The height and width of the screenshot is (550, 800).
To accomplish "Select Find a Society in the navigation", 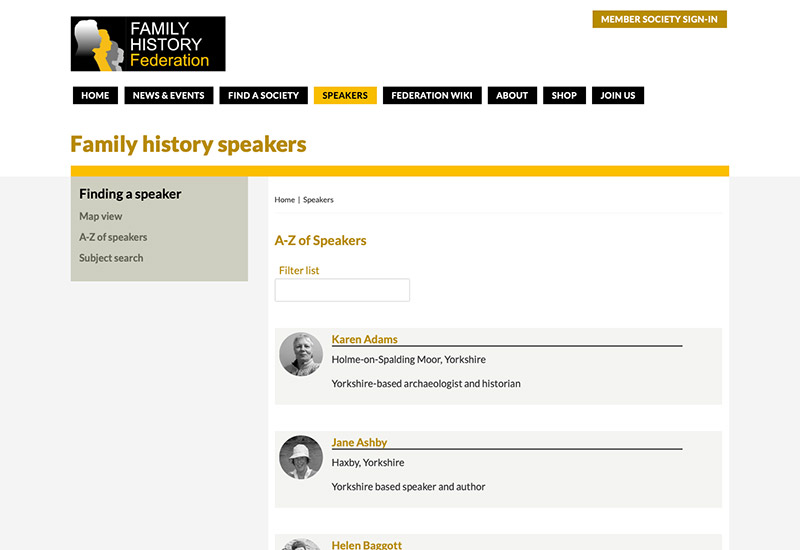I will point(263,95).
